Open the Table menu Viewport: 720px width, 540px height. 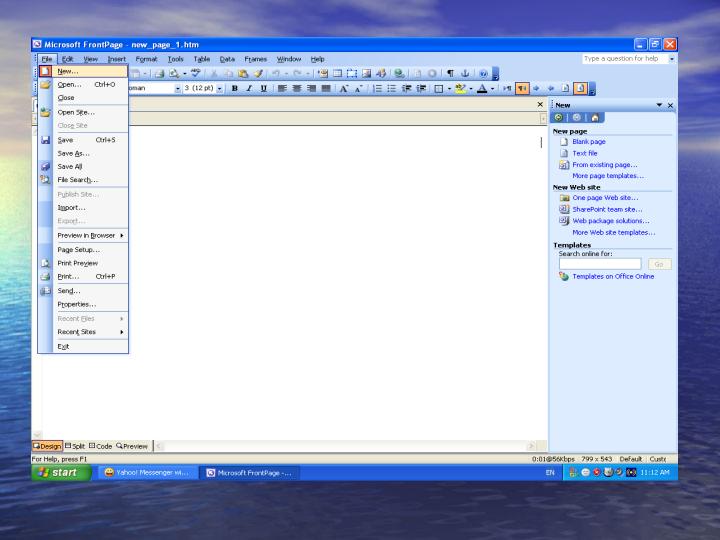pos(202,59)
